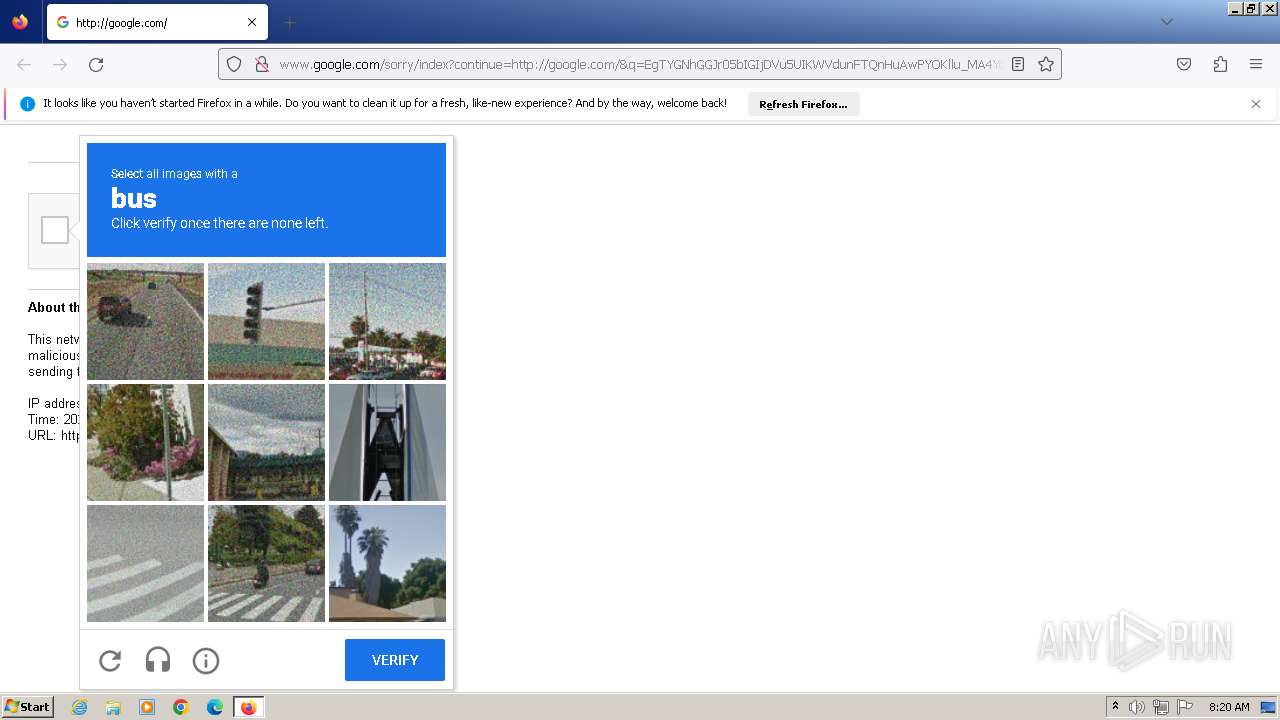The image size is (1280, 720).
Task: Click the show desktop button
Action: [x=1269, y=707]
